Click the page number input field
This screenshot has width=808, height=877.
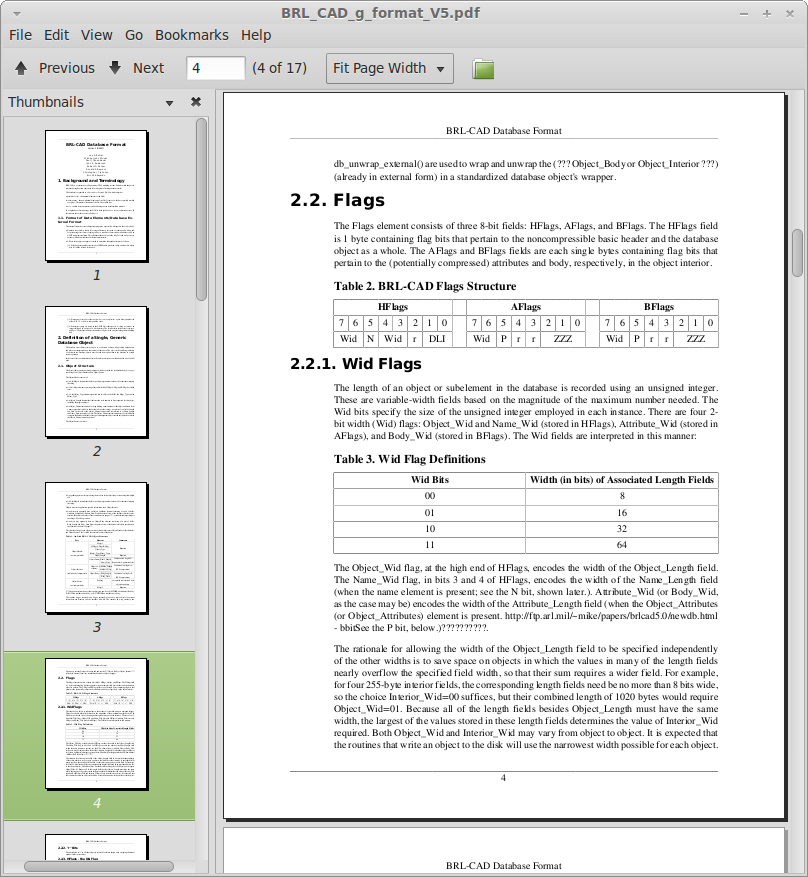point(215,68)
